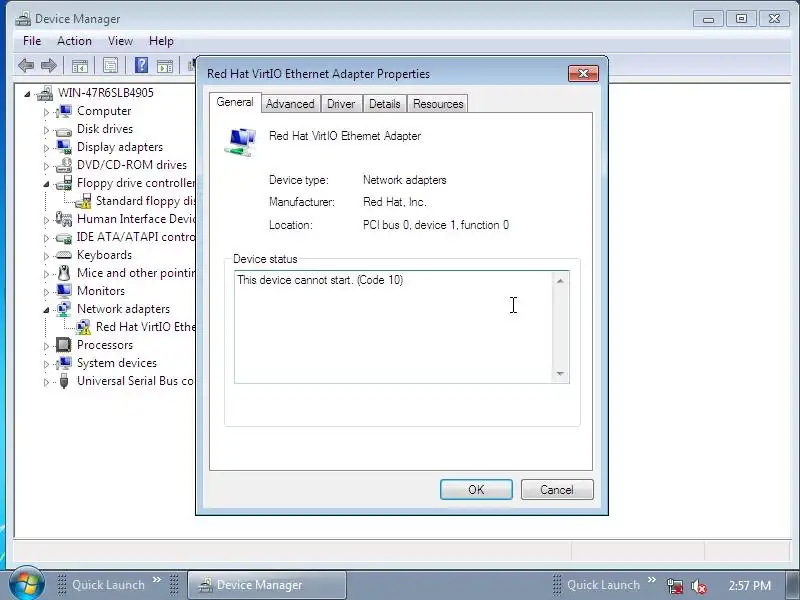Select the Monitors icon
The height and width of the screenshot is (600, 800).
tap(64, 291)
